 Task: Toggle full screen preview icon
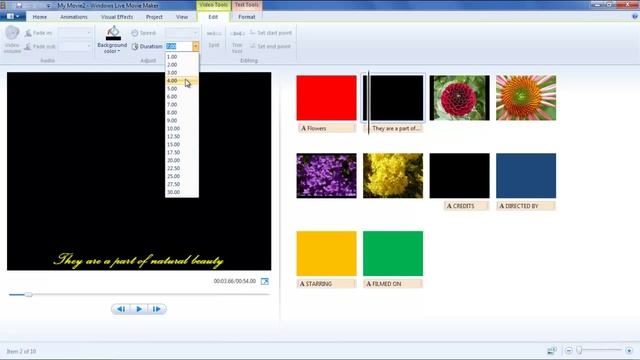265,281
